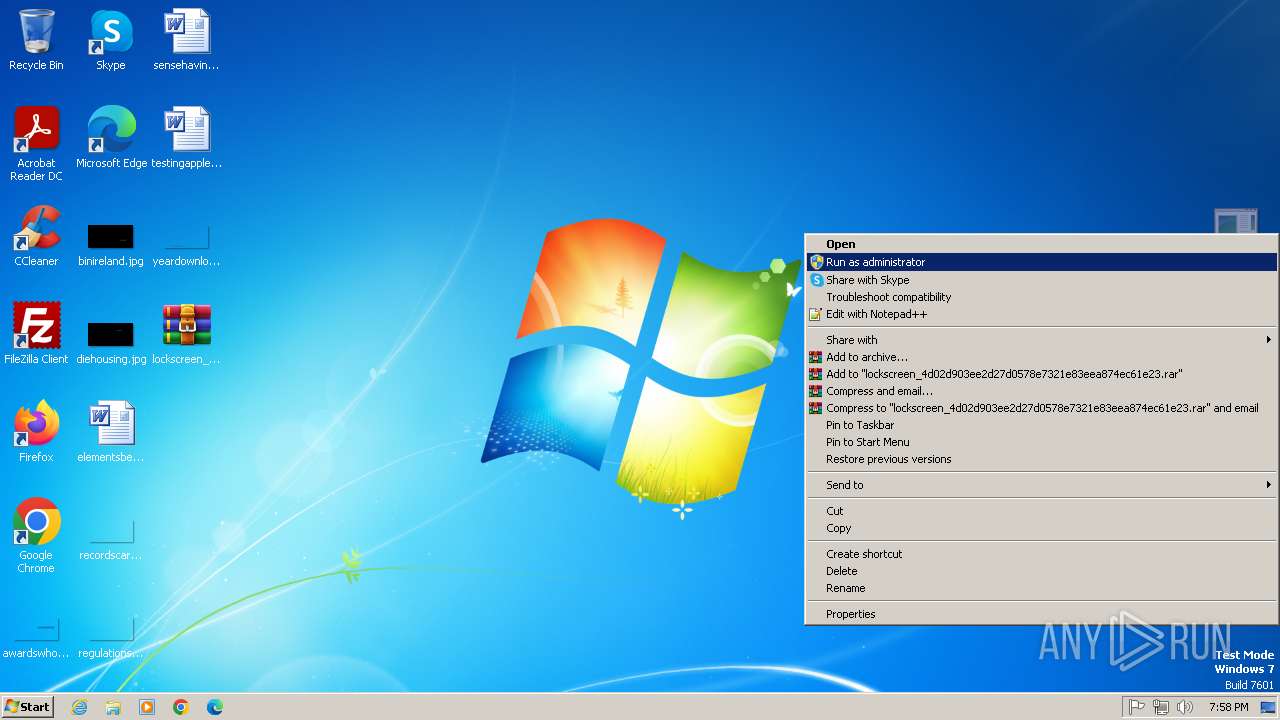Image resolution: width=1280 pixels, height=720 pixels.
Task: Open Internet Explorer from the taskbar
Action: pos(79,707)
